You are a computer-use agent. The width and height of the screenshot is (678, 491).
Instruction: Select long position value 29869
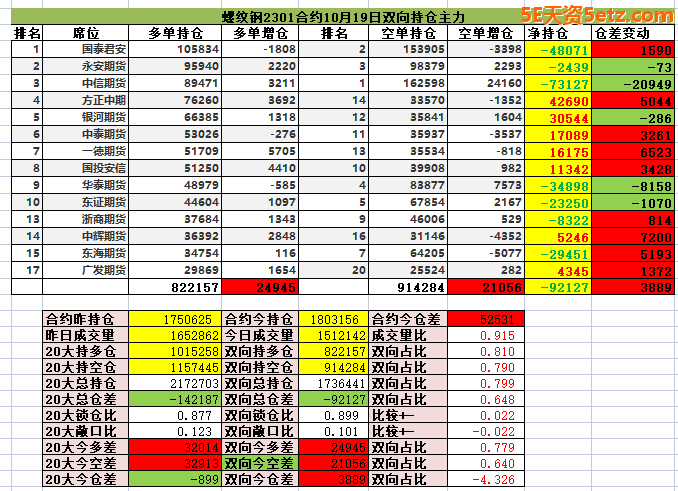(175, 270)
